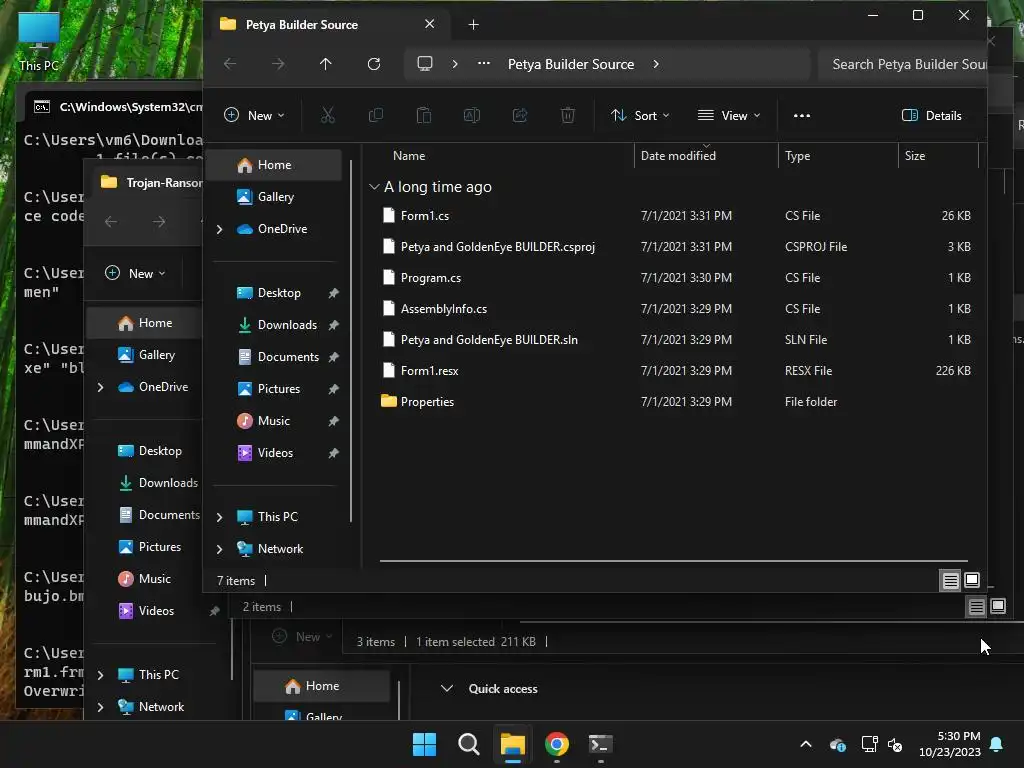Refresh the Petya Builder Source folder
Viewport: 1024px width, 768px height.
374,64
